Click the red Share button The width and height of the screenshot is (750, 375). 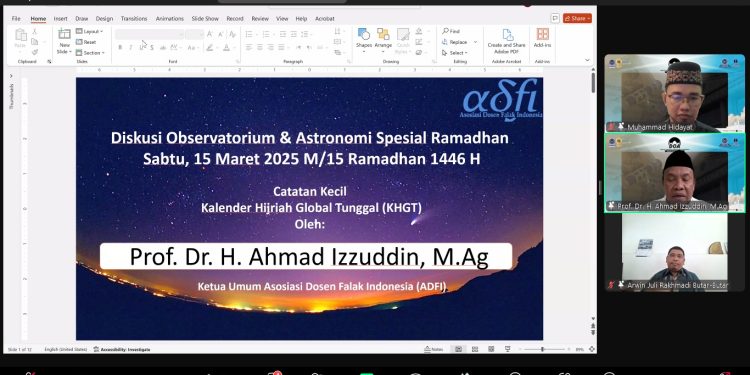click(577, 18)
